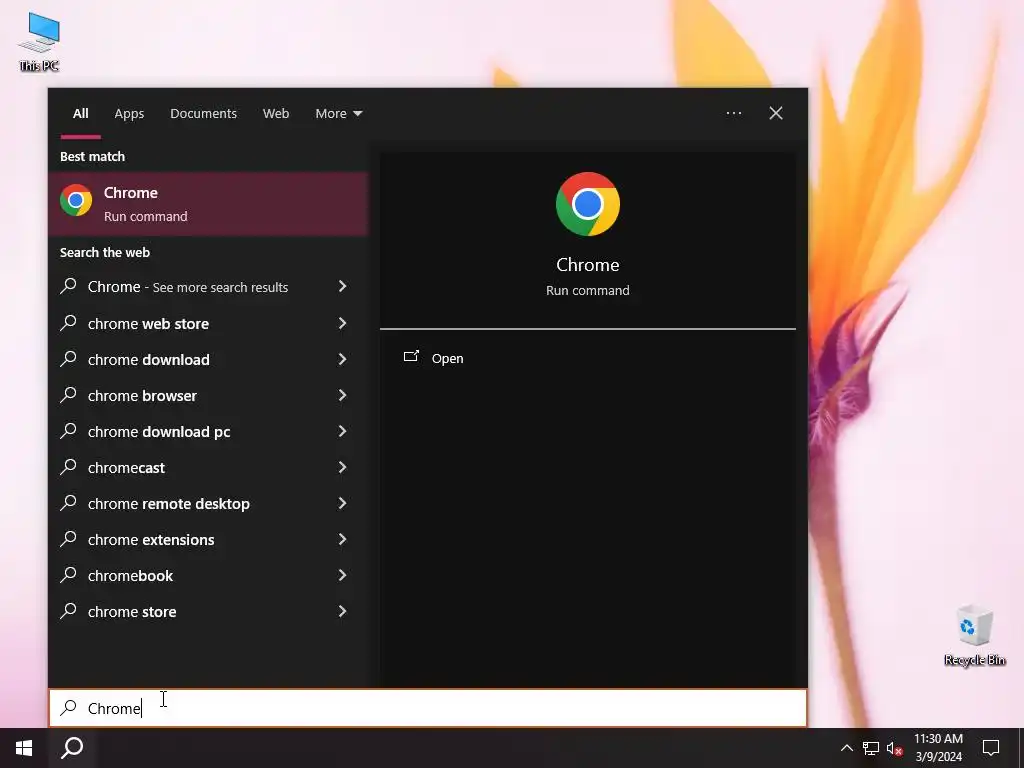Click the taskbar Search button
This screenshot has width=1024, height=768.
click(x=72, y=748)
